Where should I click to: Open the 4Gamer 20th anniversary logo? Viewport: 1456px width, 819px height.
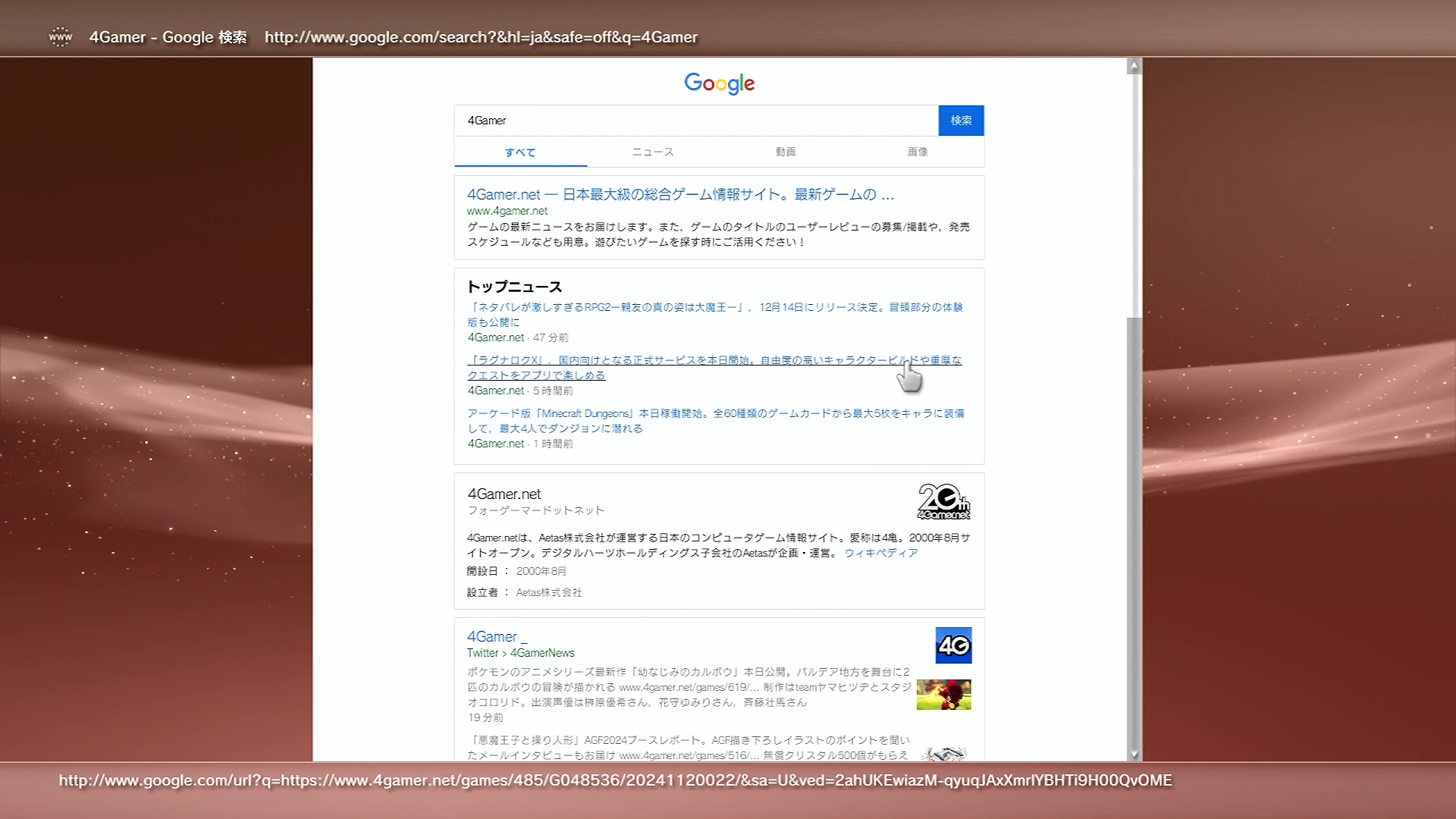(x=943, y=501)
